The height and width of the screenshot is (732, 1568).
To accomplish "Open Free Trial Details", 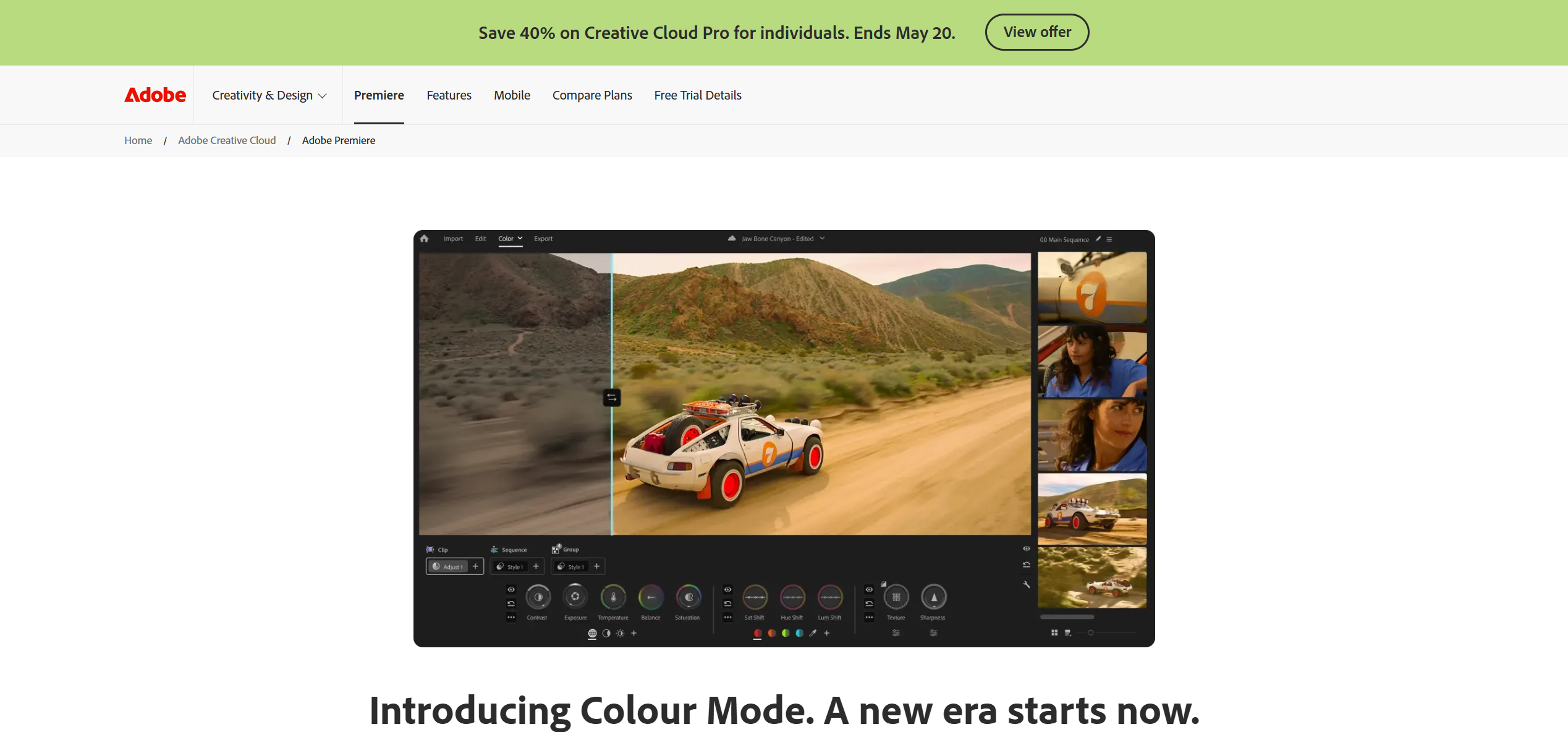I will click(x=698, y=95).
